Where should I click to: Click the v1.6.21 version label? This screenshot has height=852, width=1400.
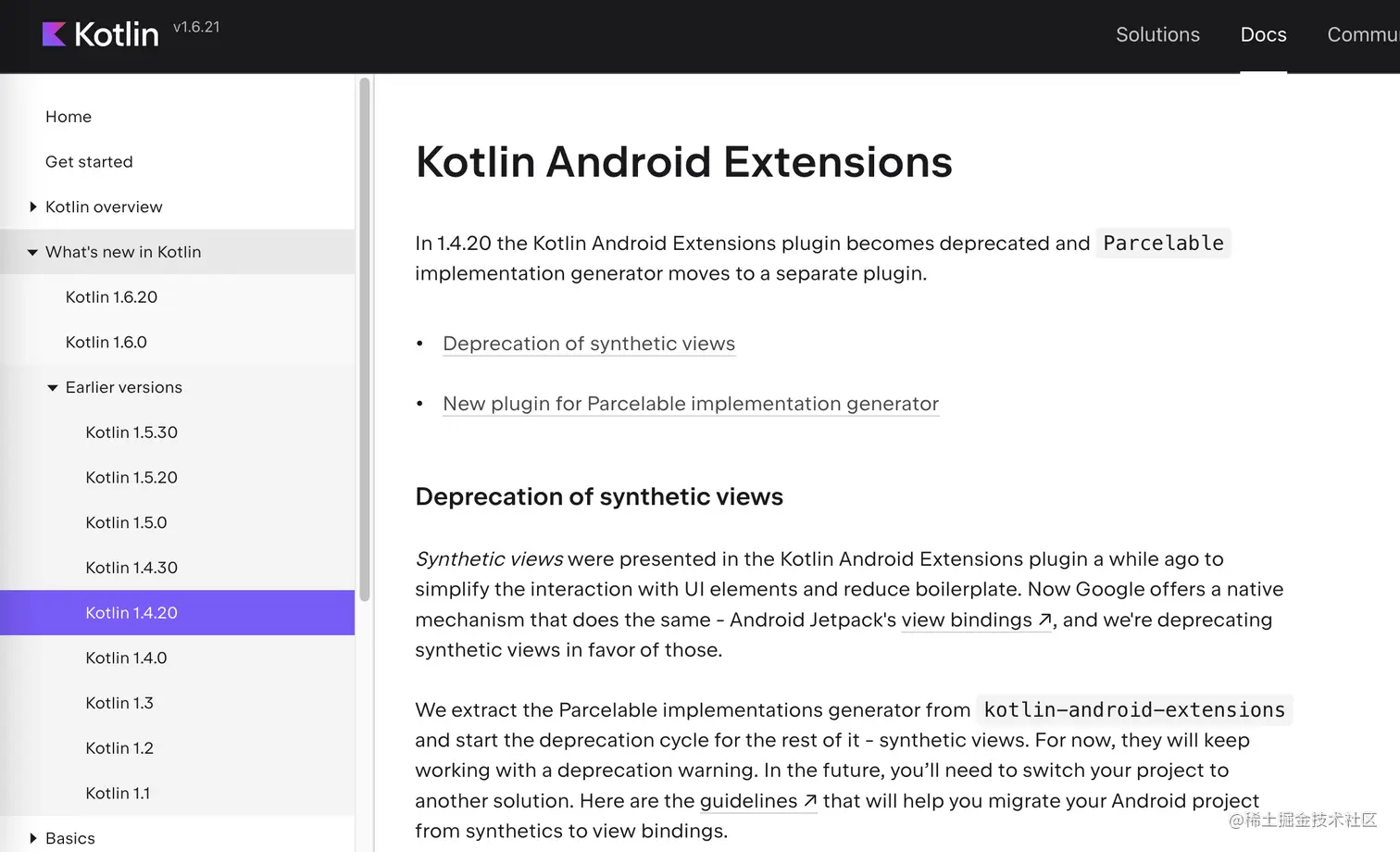coord(196,27)
